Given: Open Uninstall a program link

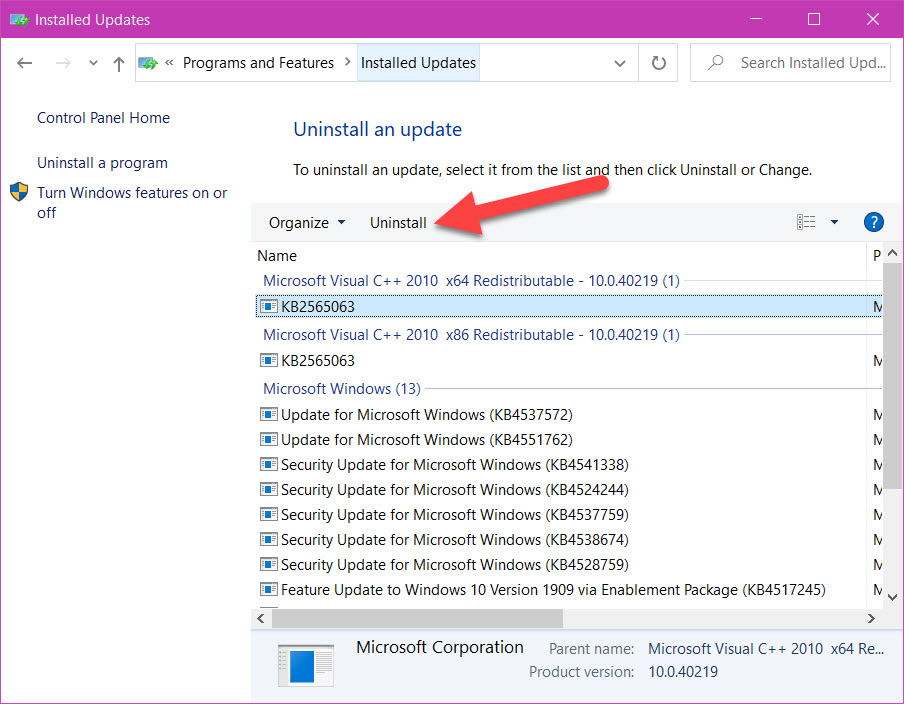Looking at the screenshot, I should click(x=103, y=163).
